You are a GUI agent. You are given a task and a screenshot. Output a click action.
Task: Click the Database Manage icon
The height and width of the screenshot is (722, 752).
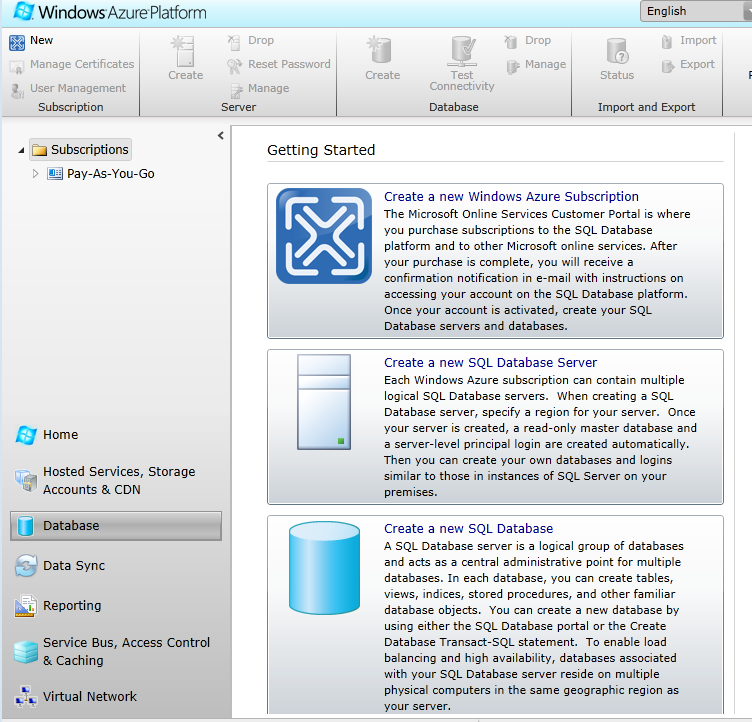[x=513, y=67]
